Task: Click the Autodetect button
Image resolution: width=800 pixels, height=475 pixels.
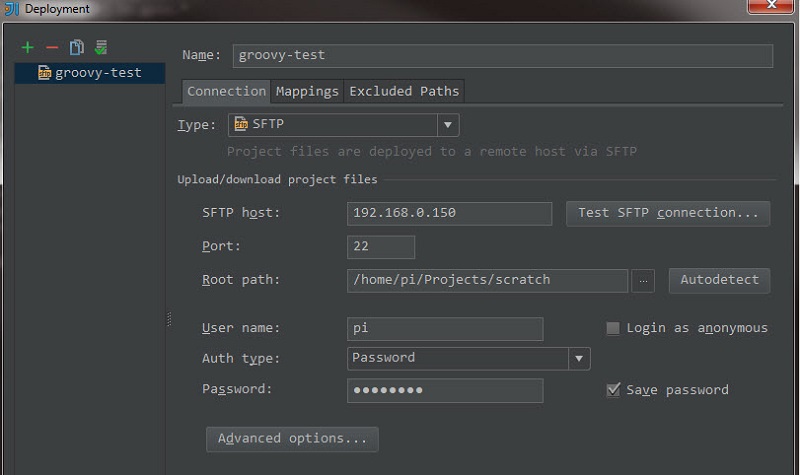Action: [x=719, y=280]
